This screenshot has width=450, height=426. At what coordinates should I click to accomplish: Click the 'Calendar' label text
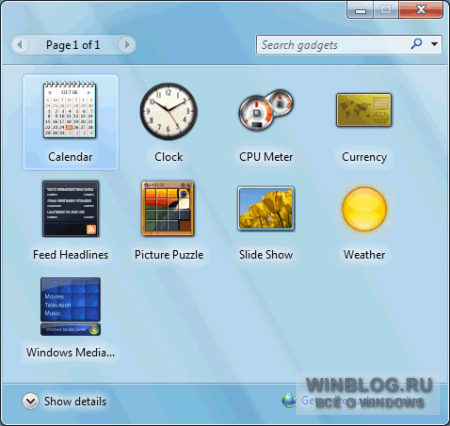[70, 157]
